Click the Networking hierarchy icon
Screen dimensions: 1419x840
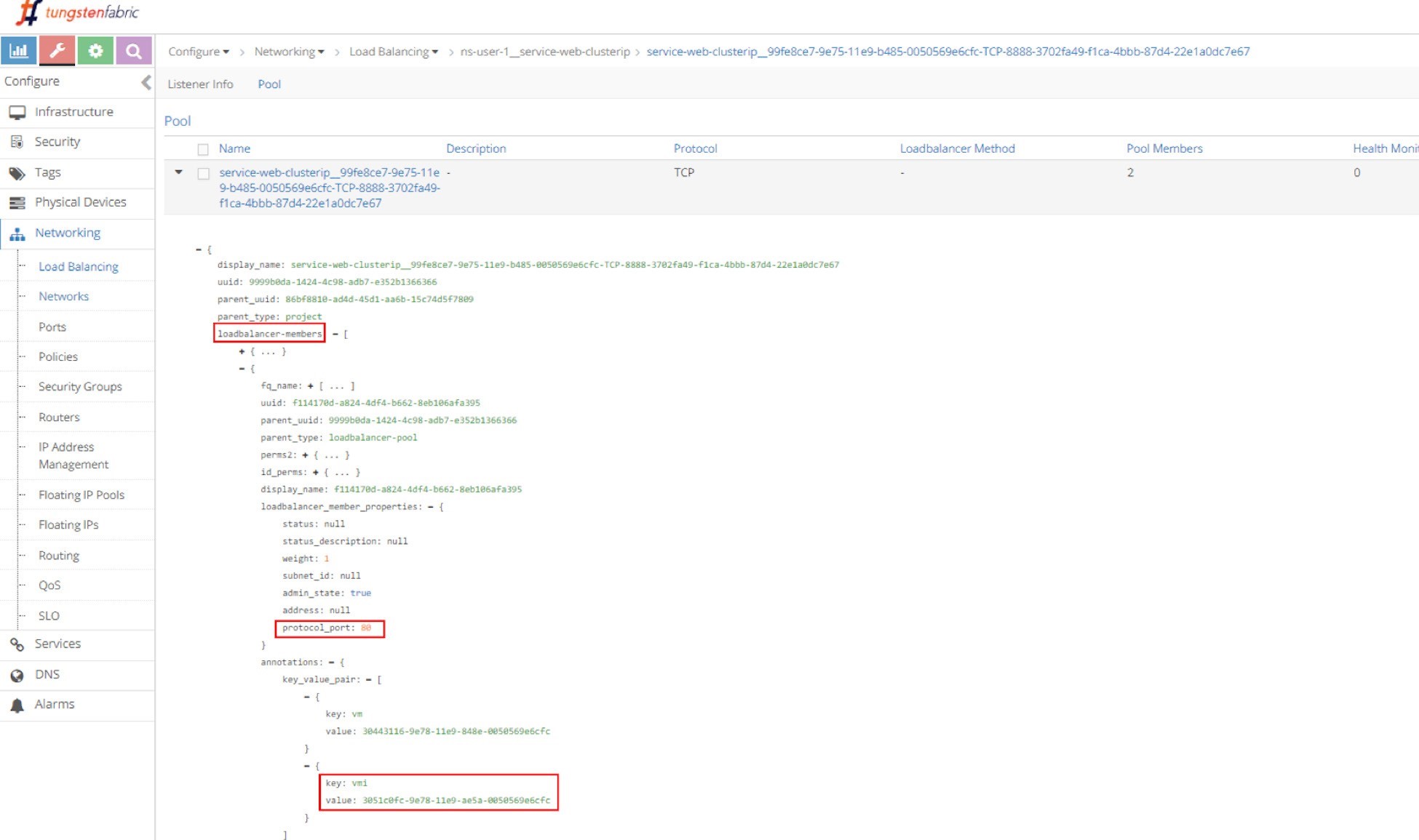click(x=17, y=233)
